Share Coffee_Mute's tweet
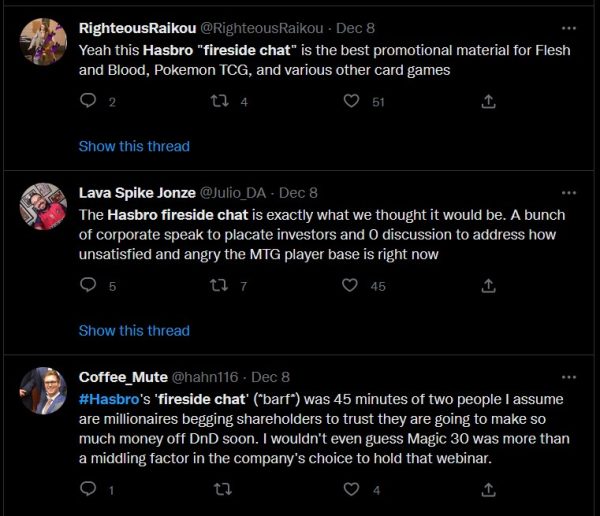Screen dimensions: 600x516 489,489
